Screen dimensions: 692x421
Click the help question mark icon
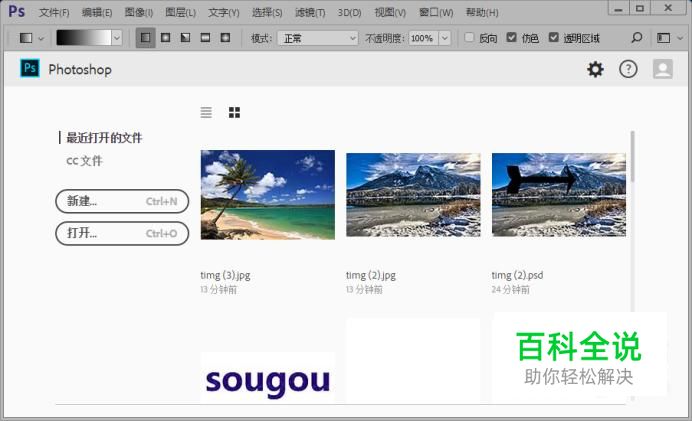[x=628, y=69]
